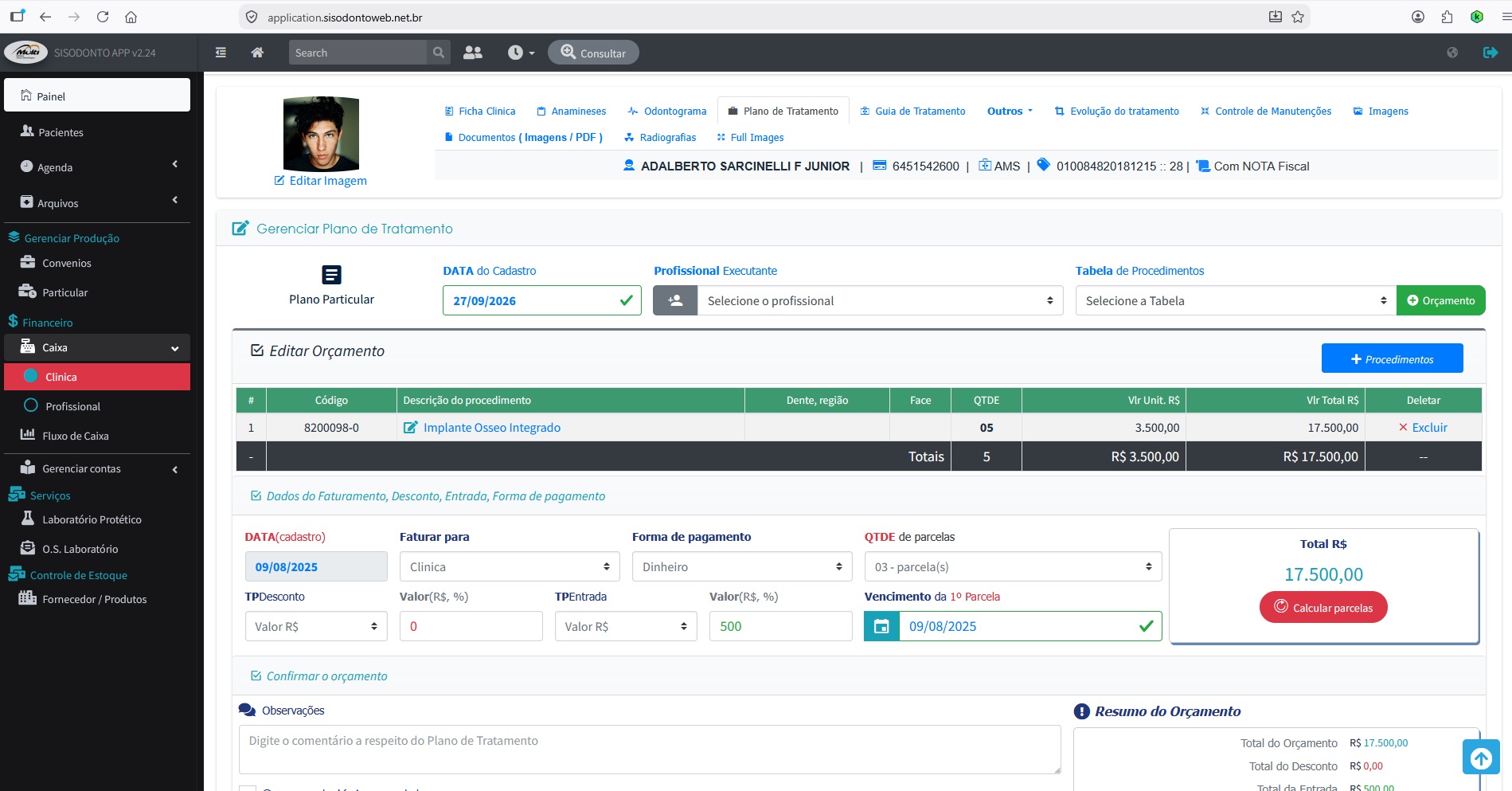Open Faturar para Clinica dropdown
Image resolution: width=1512 pixels, height=791 pixels.
510,566
